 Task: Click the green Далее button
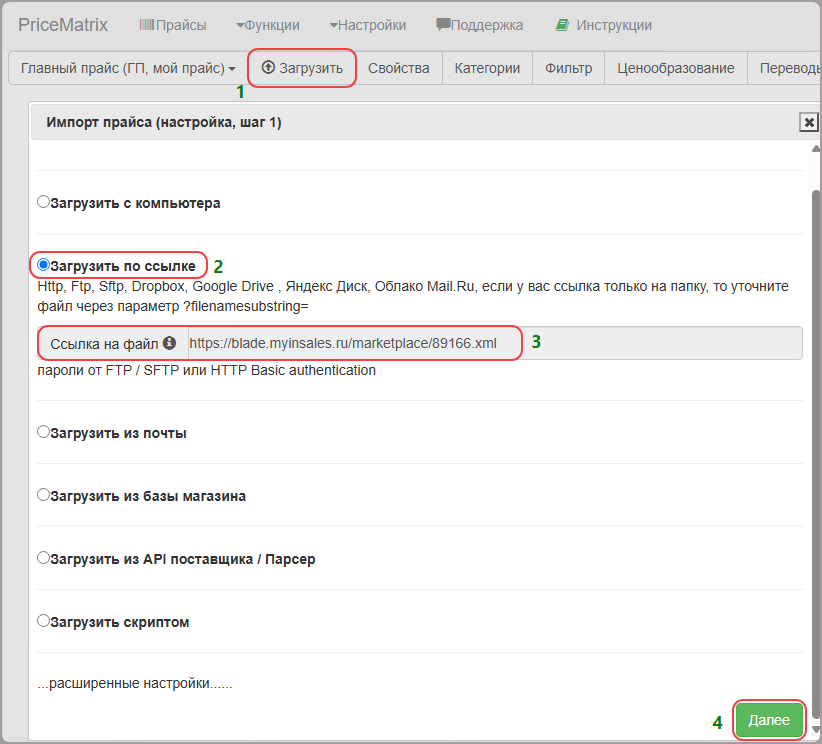click(x=769, y=720)
